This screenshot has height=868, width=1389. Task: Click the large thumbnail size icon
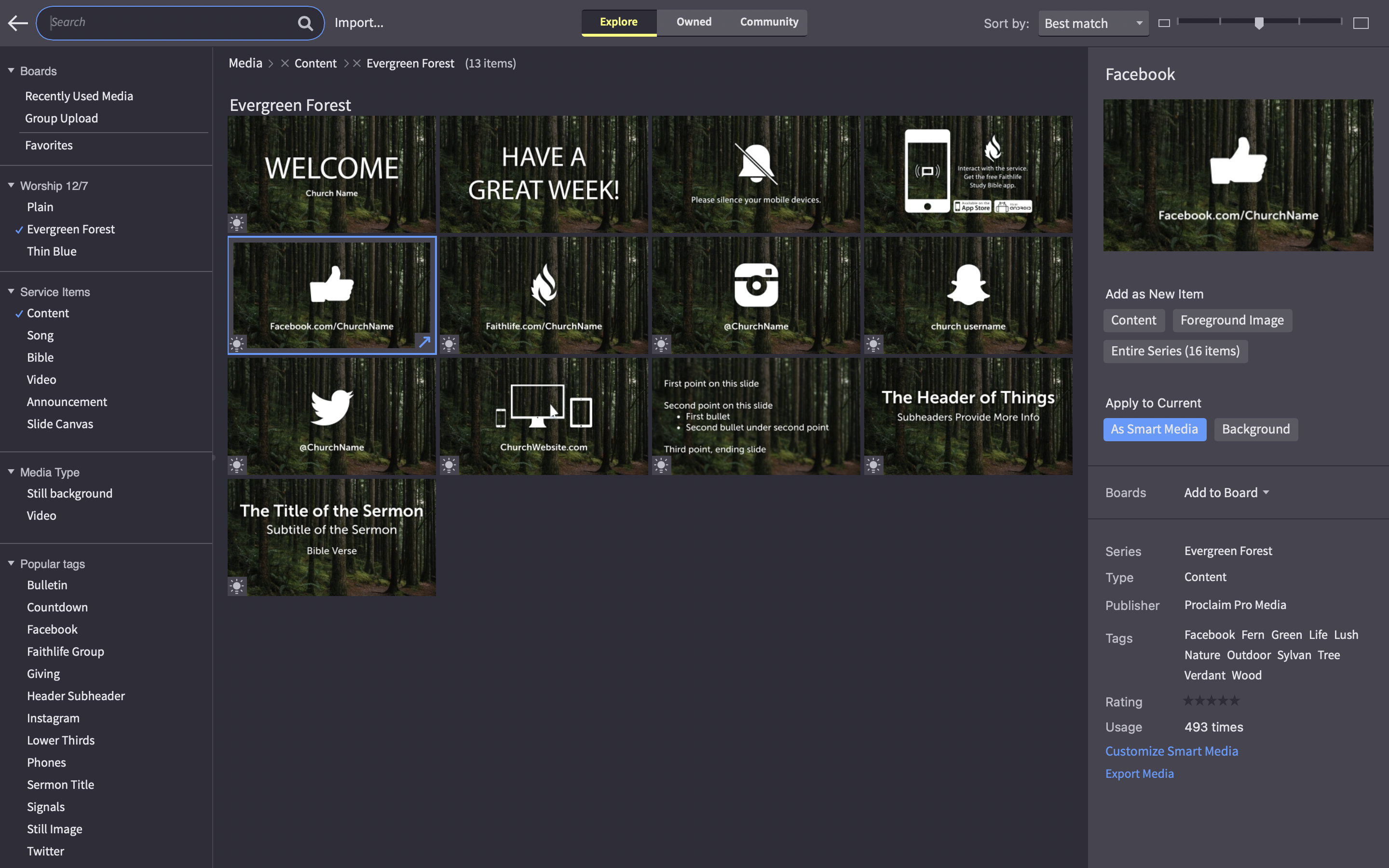click(x=1361, y=23)
